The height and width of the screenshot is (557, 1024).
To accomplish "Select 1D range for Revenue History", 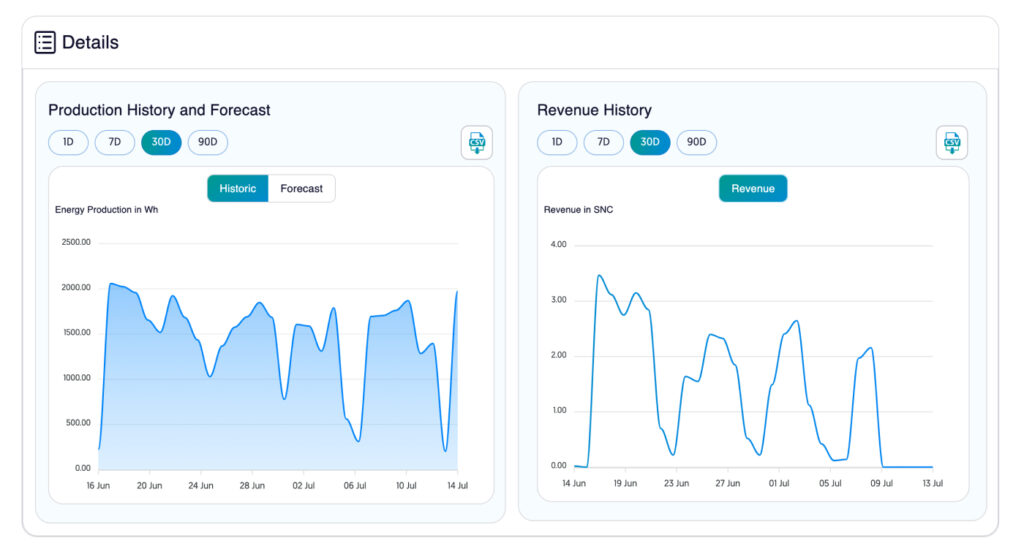I will [557, 142].
